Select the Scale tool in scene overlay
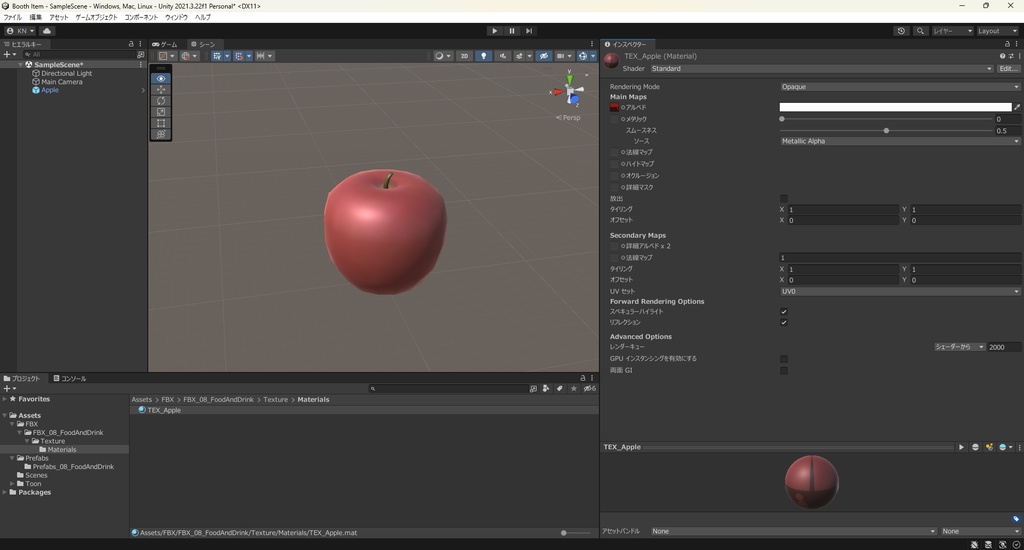This screenshot has width=1024, height=550. (161, 112)
